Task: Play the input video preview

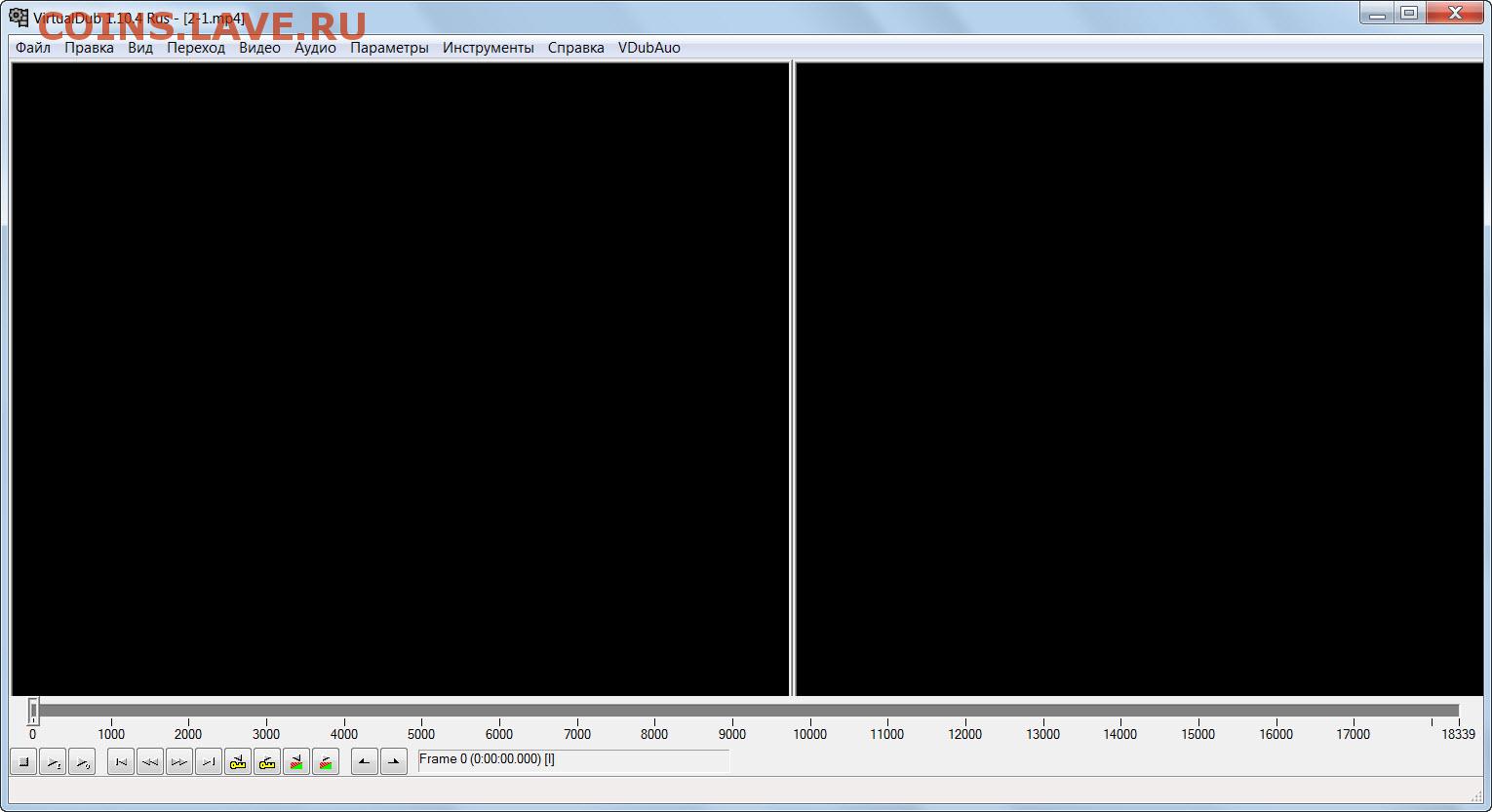Action: 53,762
